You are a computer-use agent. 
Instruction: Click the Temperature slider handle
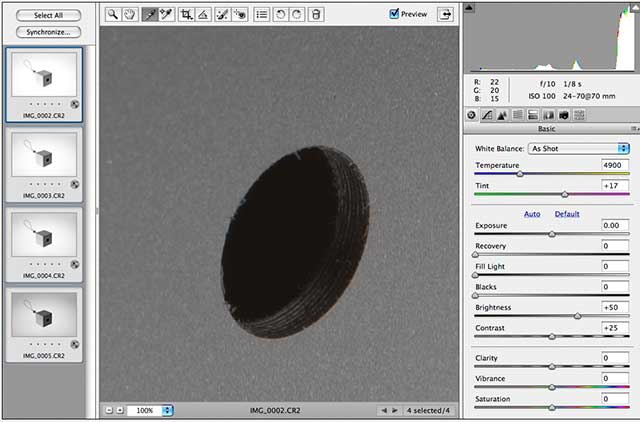[520, 174]
